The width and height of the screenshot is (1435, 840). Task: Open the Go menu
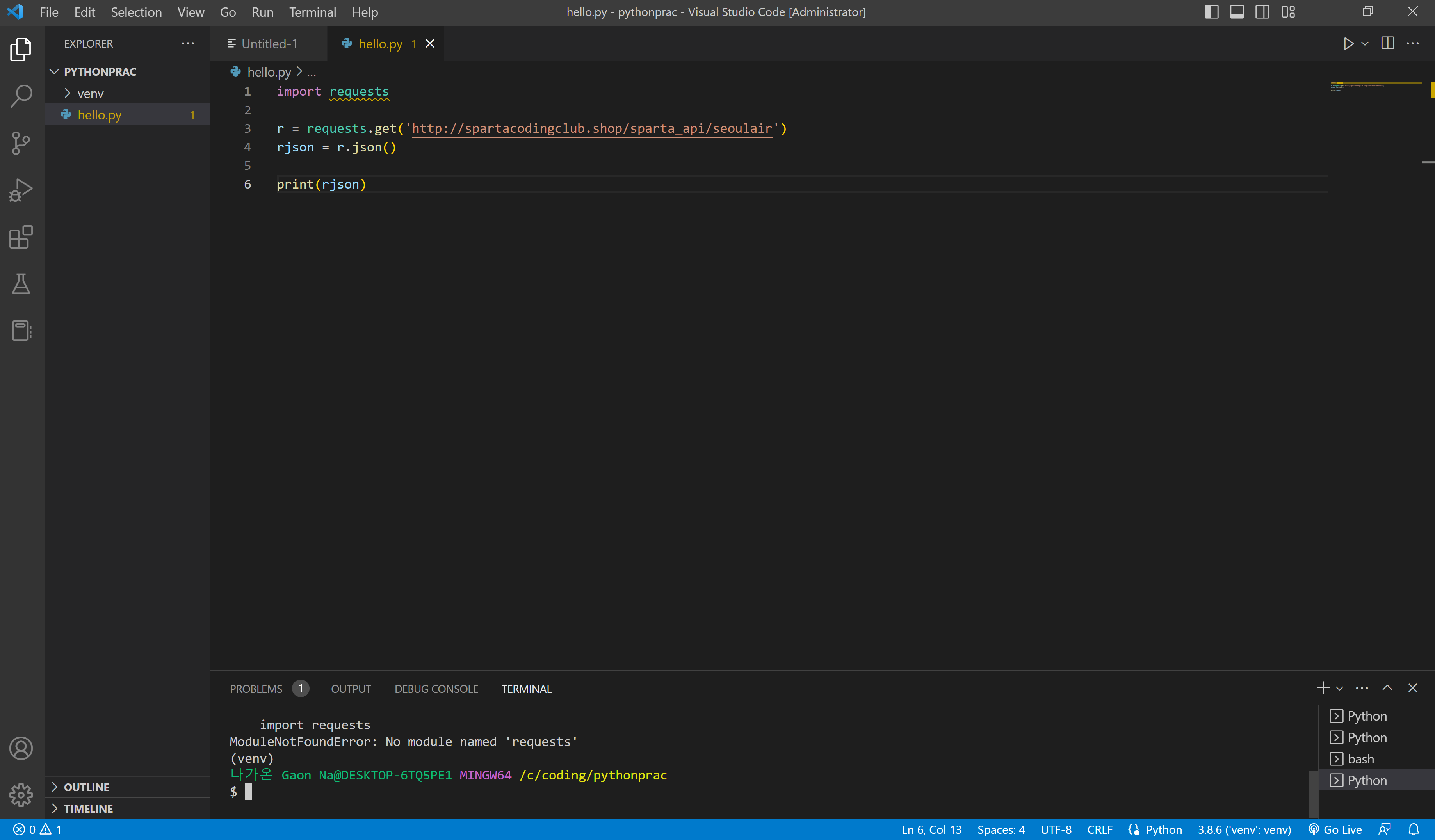click(x=228, y=12)
